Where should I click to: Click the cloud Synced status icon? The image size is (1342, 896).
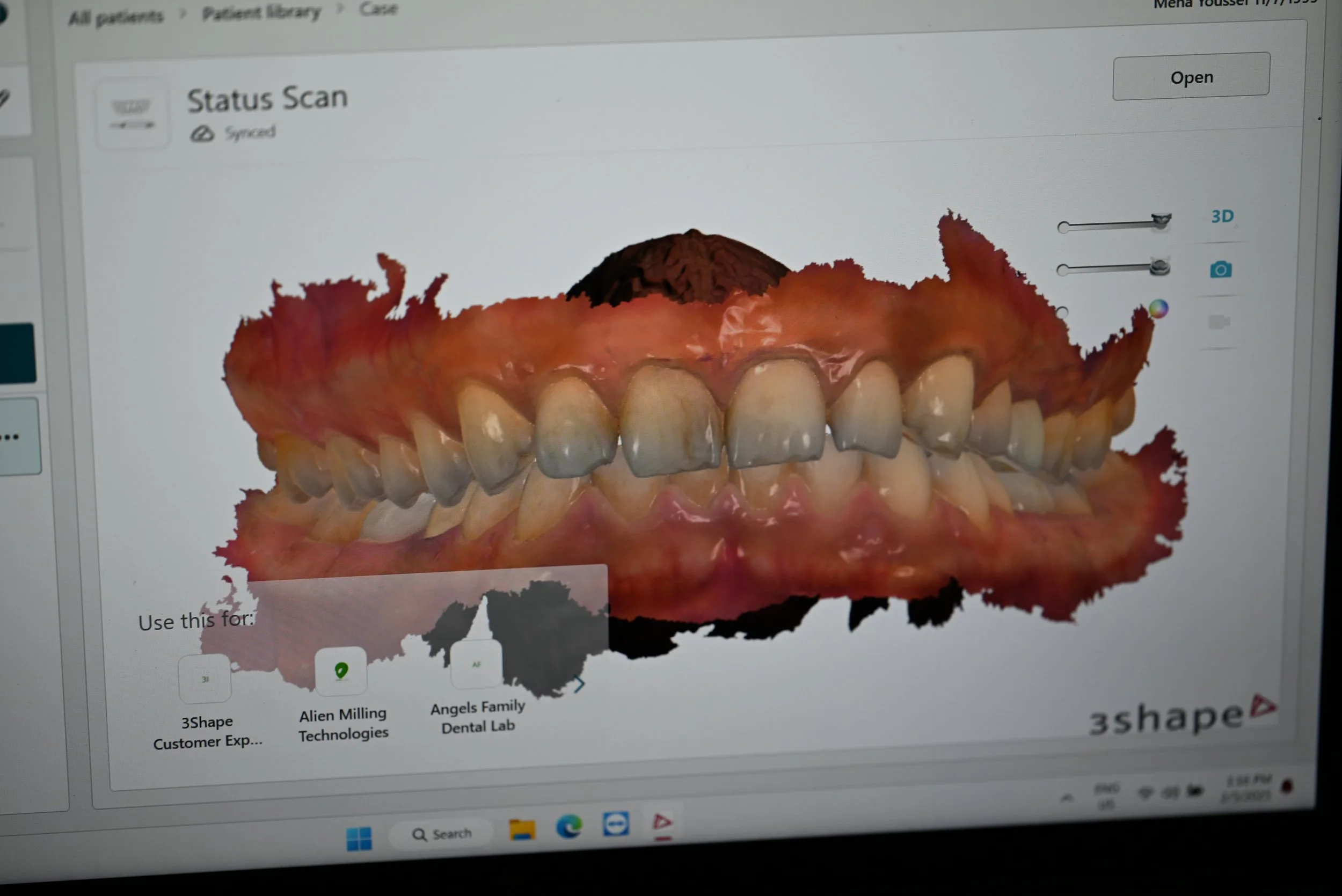pyautogui.click(x=202, y=134)
